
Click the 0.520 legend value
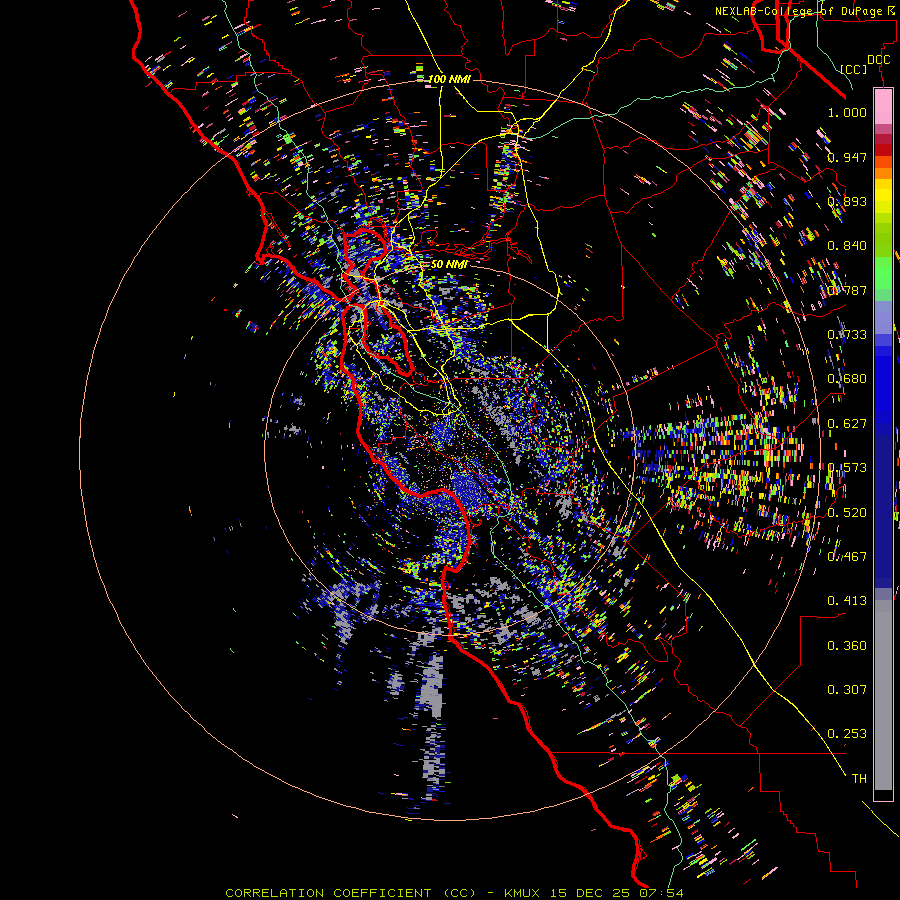point(847,513)
